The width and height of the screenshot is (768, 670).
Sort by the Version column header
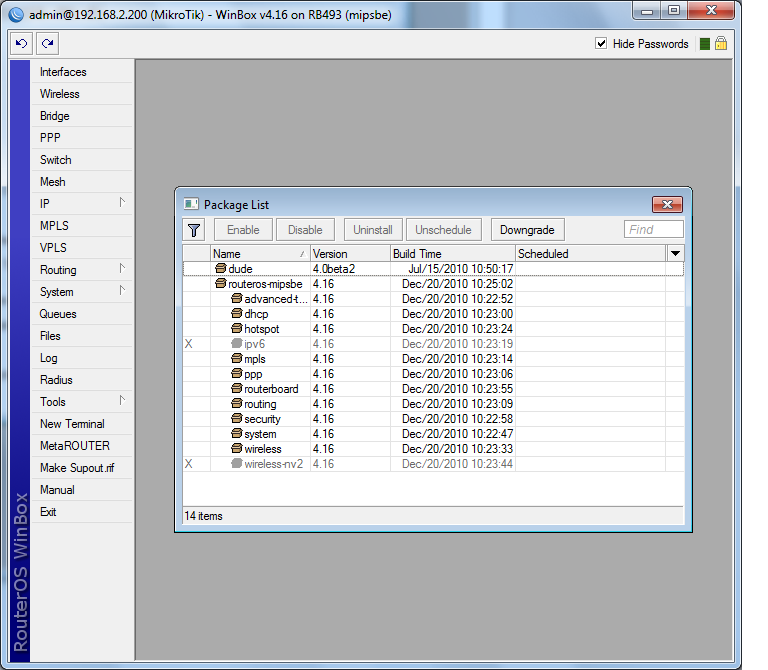point(350,254)
